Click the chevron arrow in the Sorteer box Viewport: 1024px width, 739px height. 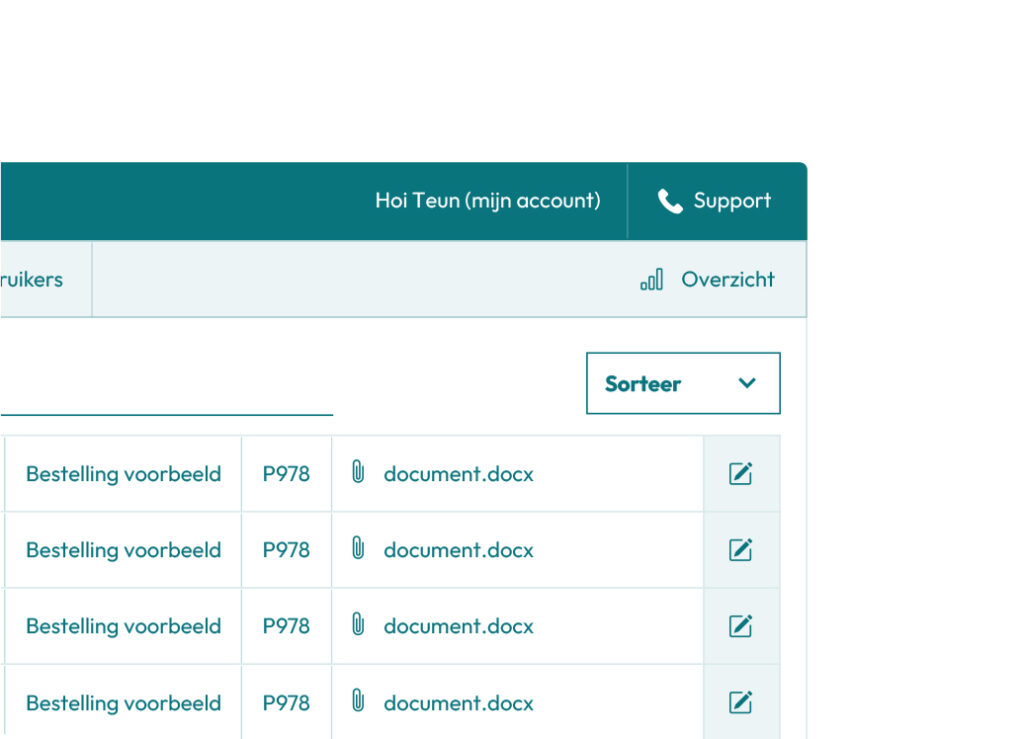746,383
